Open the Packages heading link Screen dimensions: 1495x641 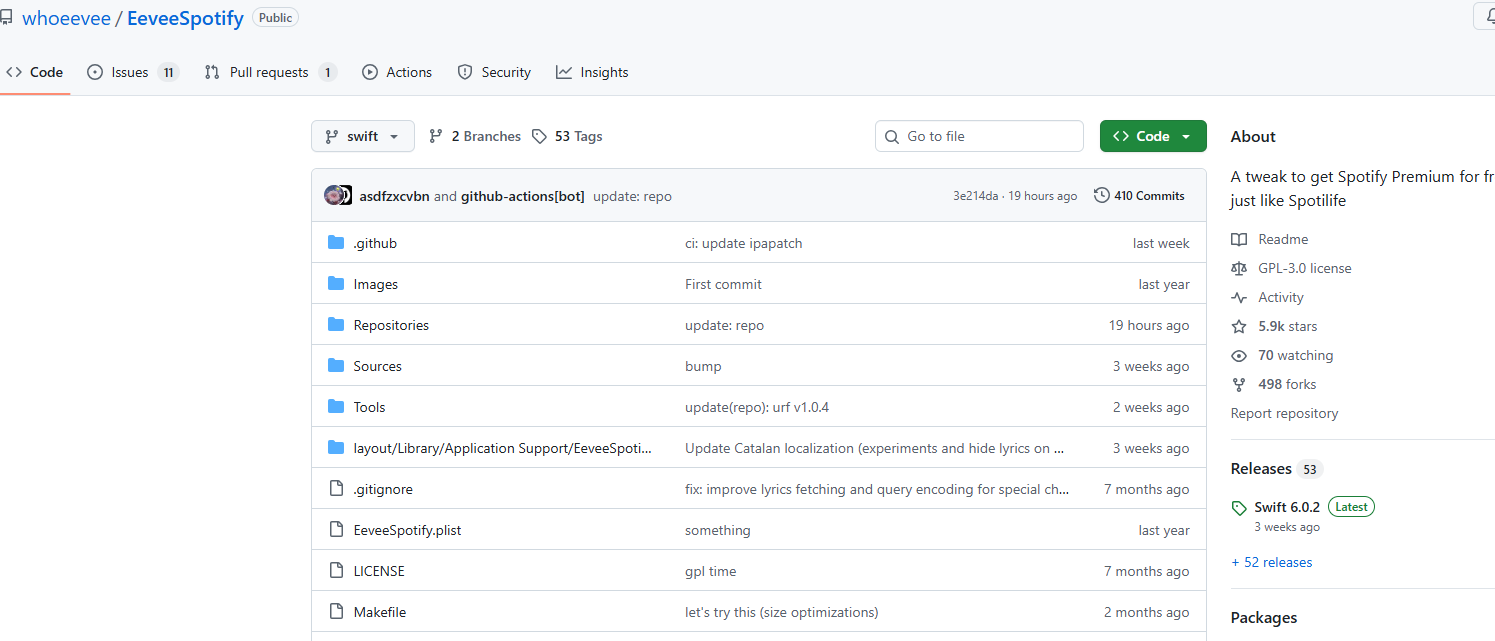coord(1264,618)
